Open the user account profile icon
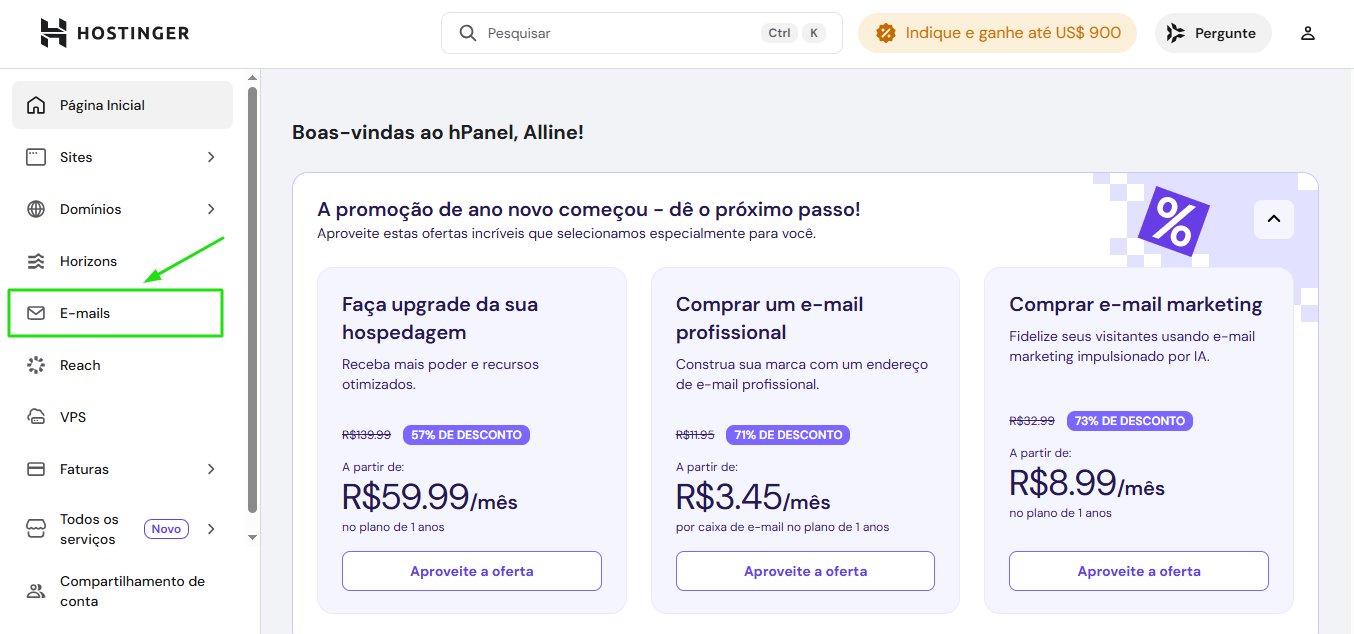The image size is (1354, 634). coord(1307,33)
